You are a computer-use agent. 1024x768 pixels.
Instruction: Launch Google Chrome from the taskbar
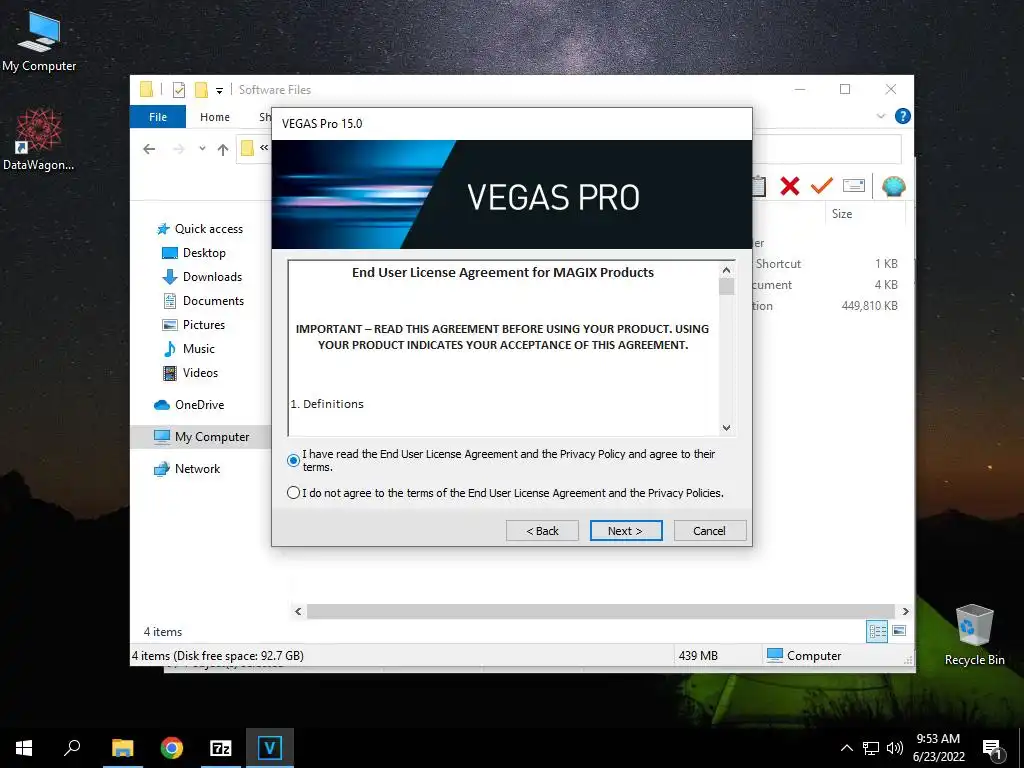[172, 748]
